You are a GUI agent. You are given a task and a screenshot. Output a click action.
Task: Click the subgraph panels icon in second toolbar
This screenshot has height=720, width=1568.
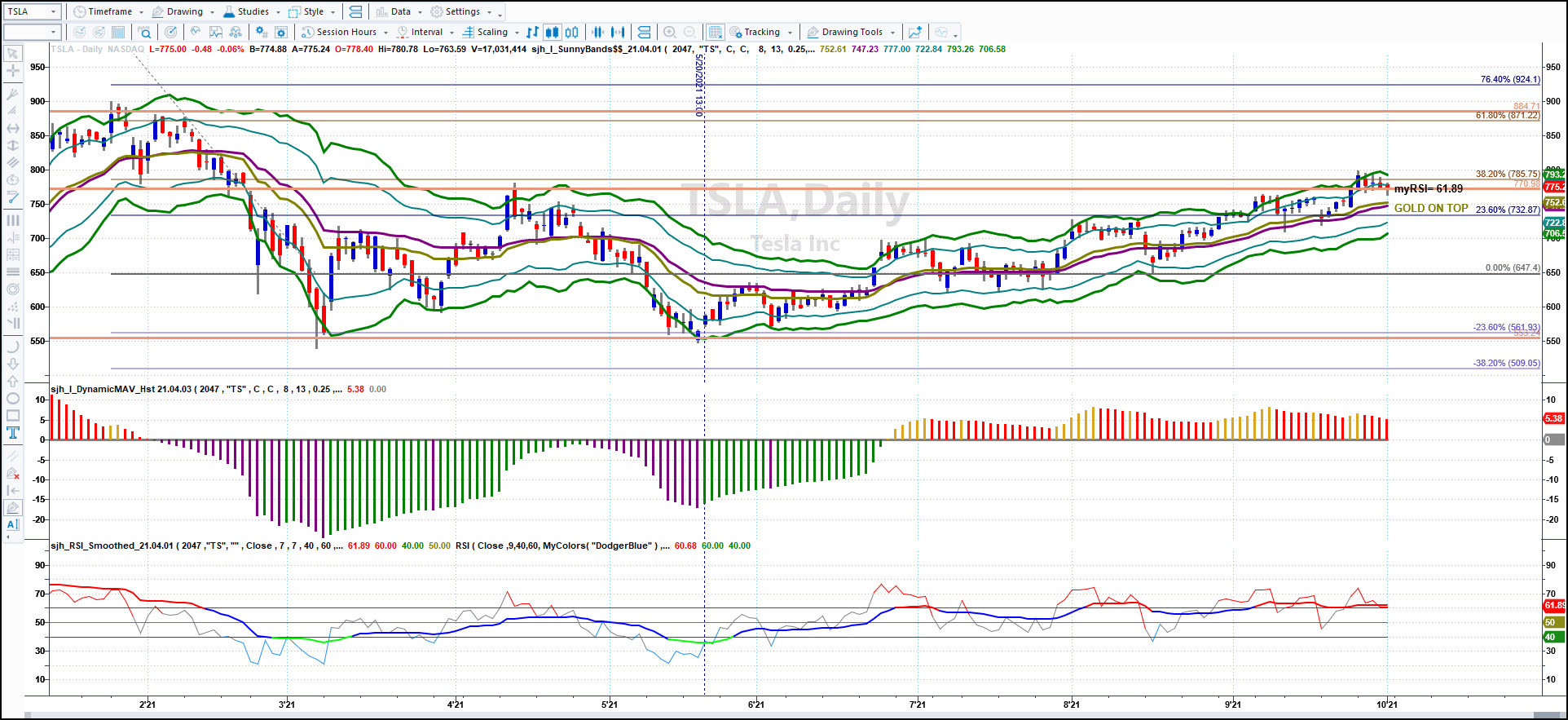point(644,32)
